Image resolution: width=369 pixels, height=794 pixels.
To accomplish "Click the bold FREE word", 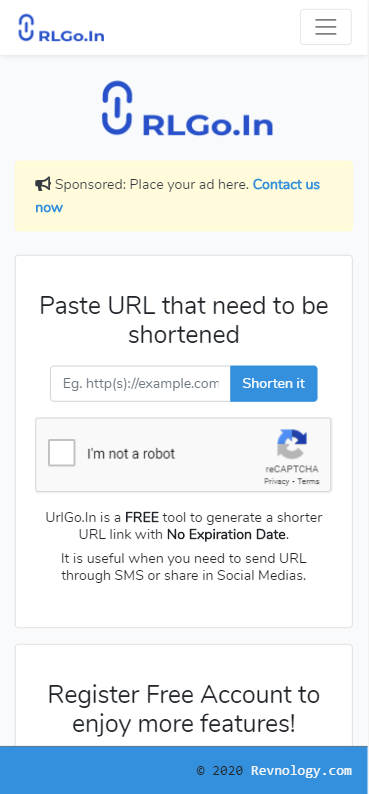I will 142,518.
